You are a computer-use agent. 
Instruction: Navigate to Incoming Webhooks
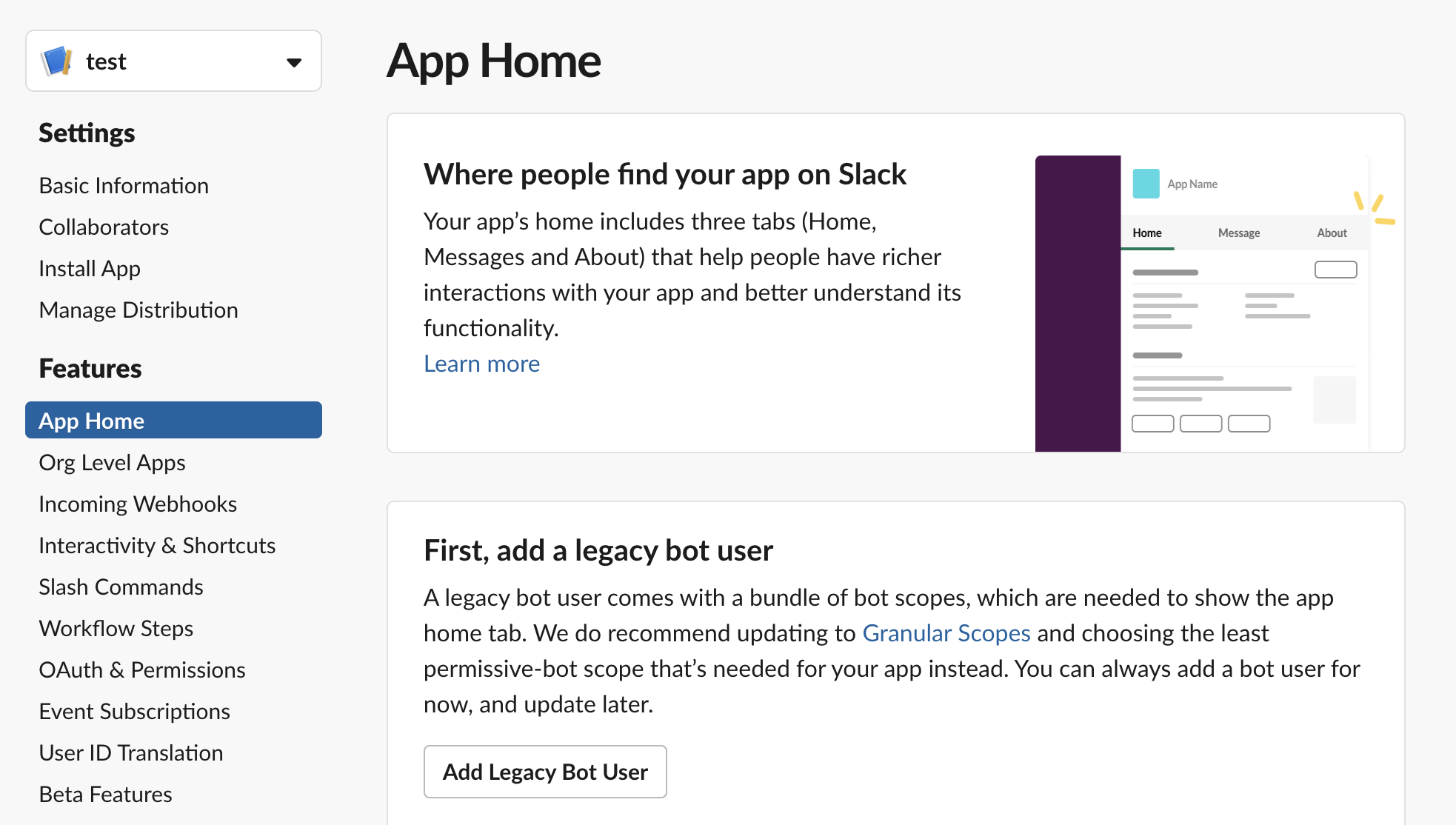coord(138,504)
